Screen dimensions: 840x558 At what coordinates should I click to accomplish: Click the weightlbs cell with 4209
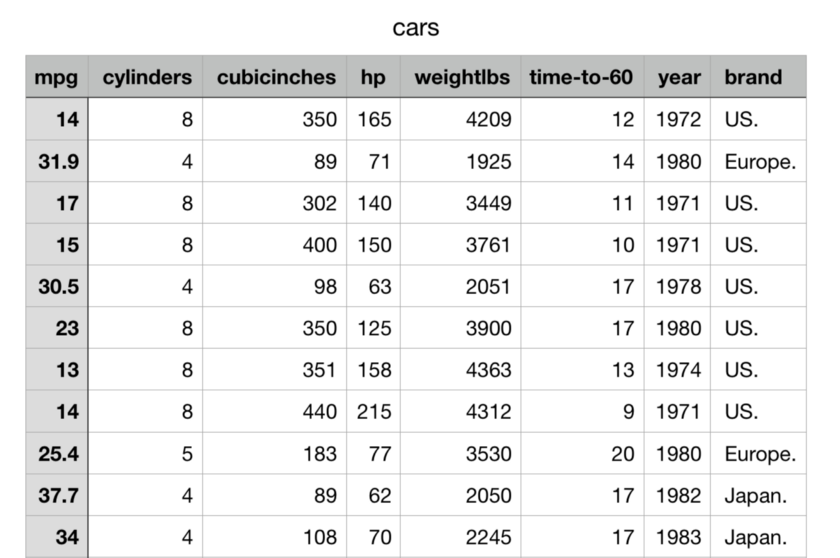pos(461,120)
